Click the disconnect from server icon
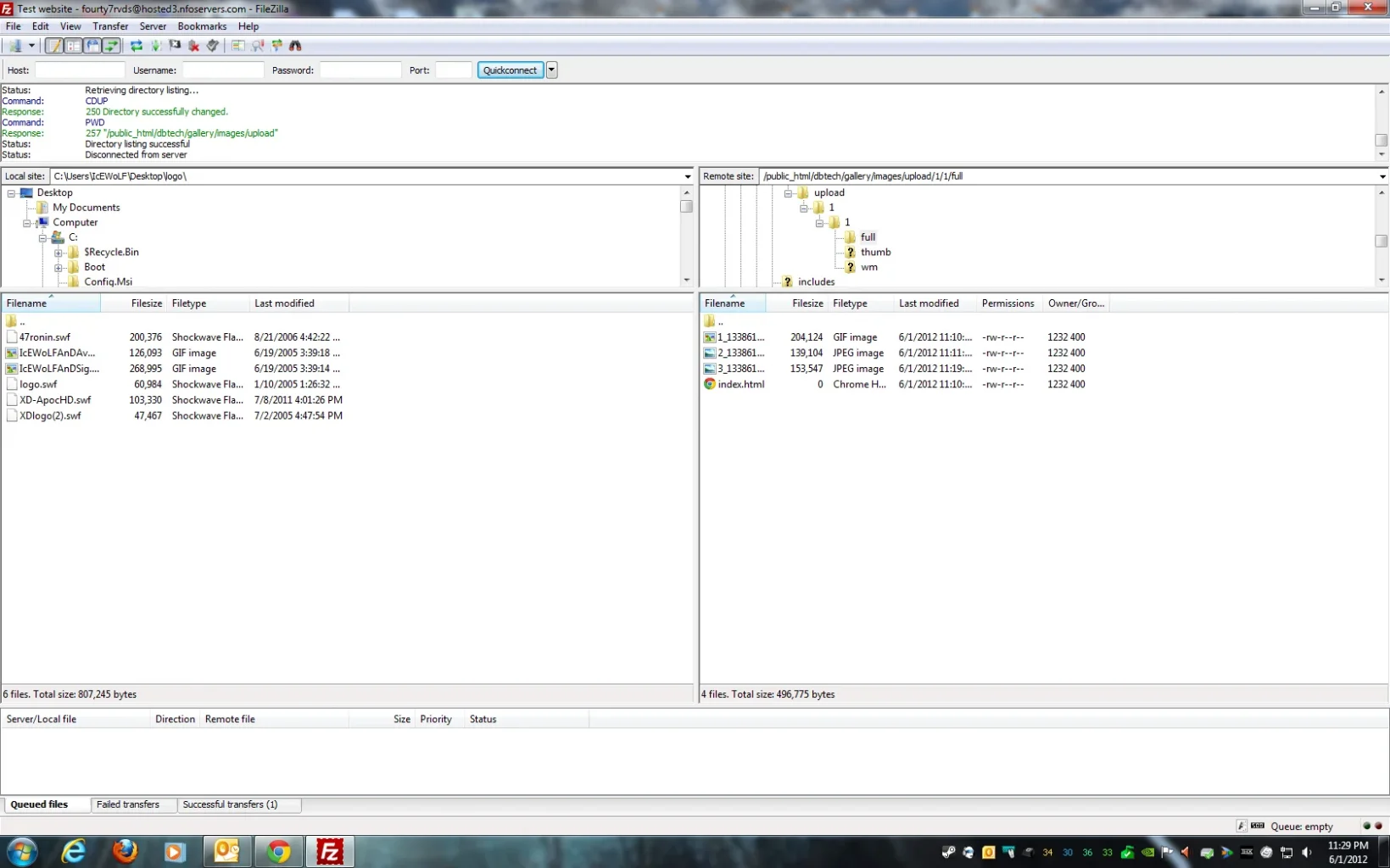The height and width of the screenshot is (868, 1390). 194,46
